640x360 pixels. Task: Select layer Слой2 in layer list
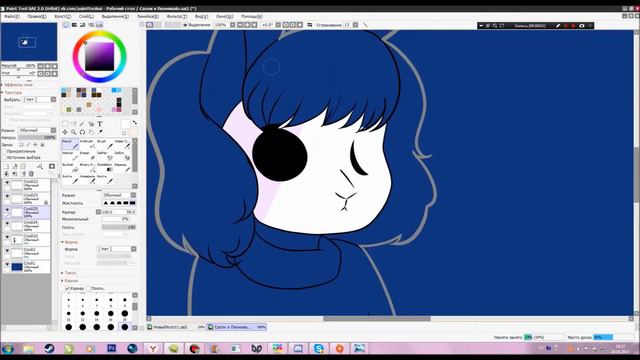coord(26,253)
